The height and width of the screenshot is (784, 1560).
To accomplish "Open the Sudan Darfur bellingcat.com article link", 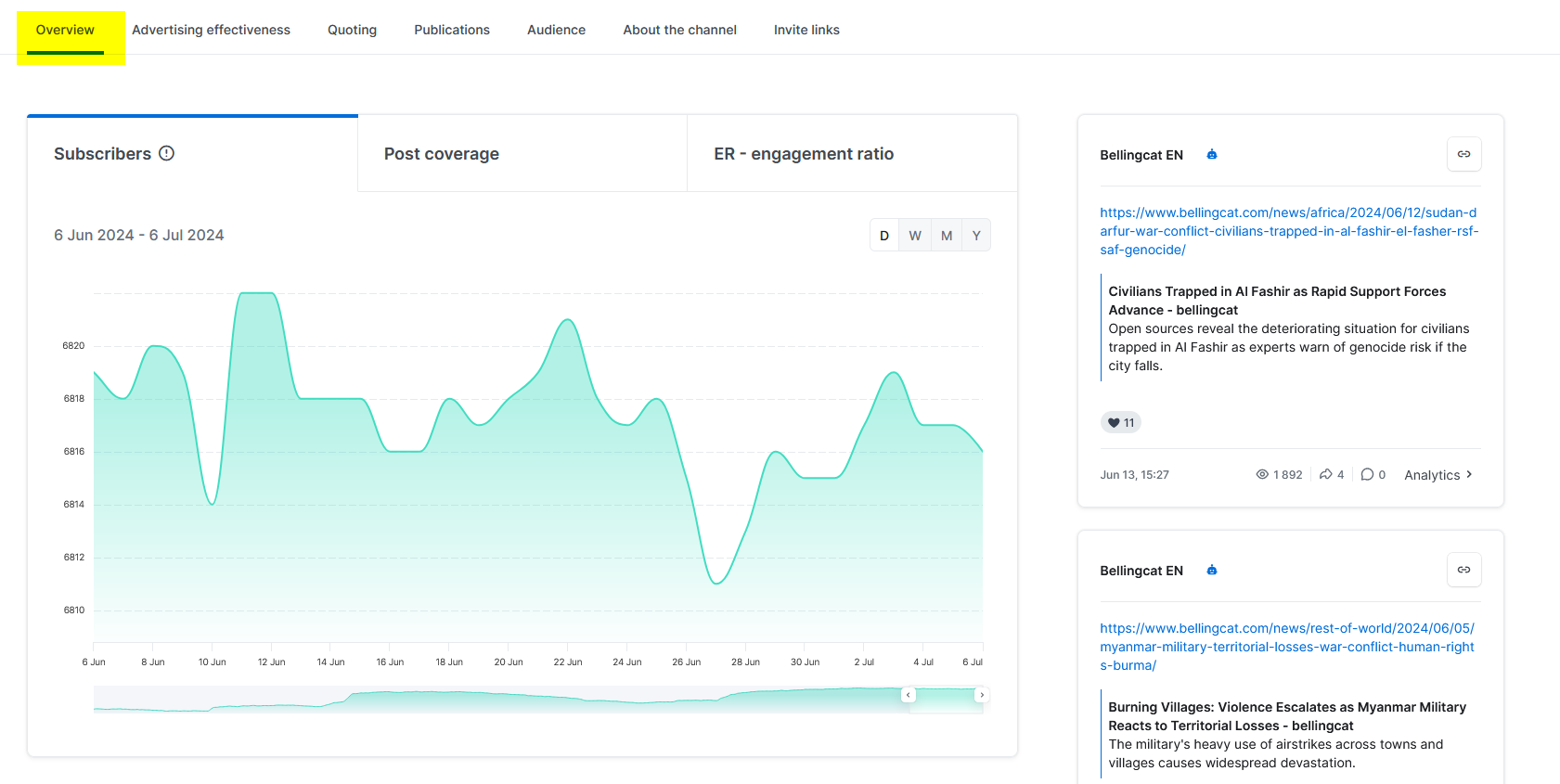I will pos(1288,231).
